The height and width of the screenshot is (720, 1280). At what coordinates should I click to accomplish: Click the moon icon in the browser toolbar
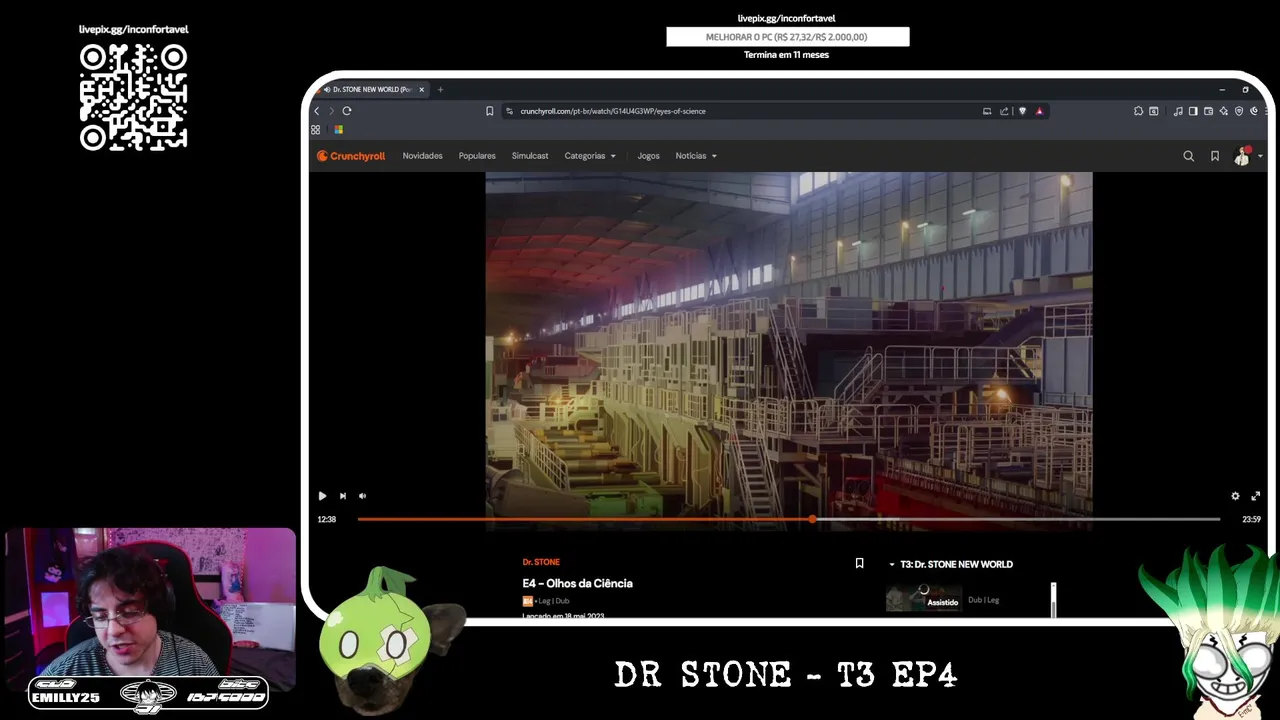click(x=1254, y=111)
